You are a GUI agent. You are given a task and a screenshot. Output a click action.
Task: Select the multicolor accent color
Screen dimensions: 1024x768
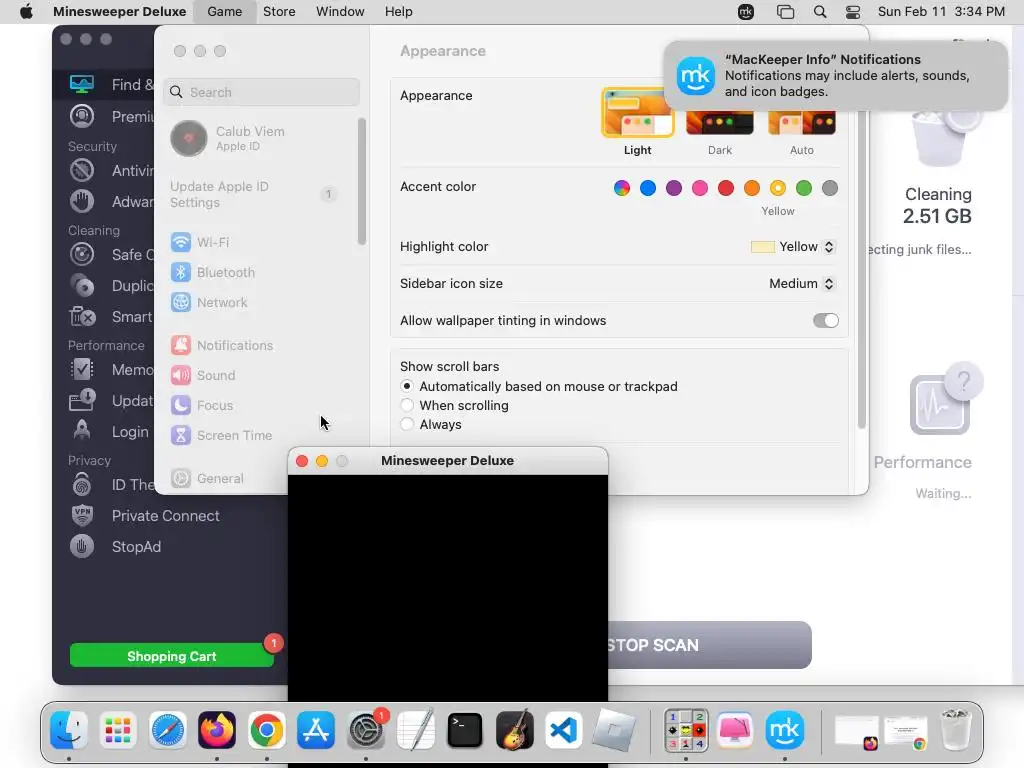[x=622, y=188]
